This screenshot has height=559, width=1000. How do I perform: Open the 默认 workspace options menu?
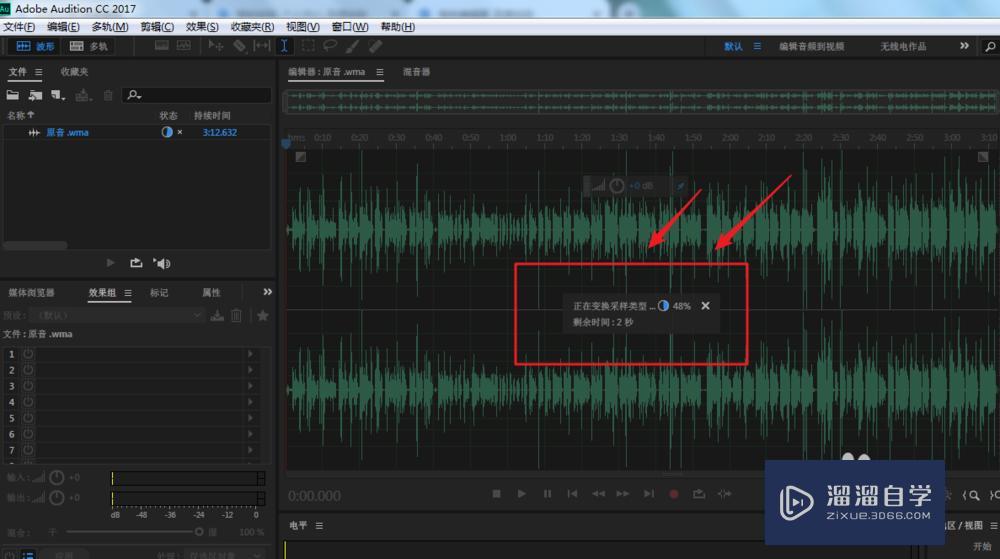click(x=757, y=46)
